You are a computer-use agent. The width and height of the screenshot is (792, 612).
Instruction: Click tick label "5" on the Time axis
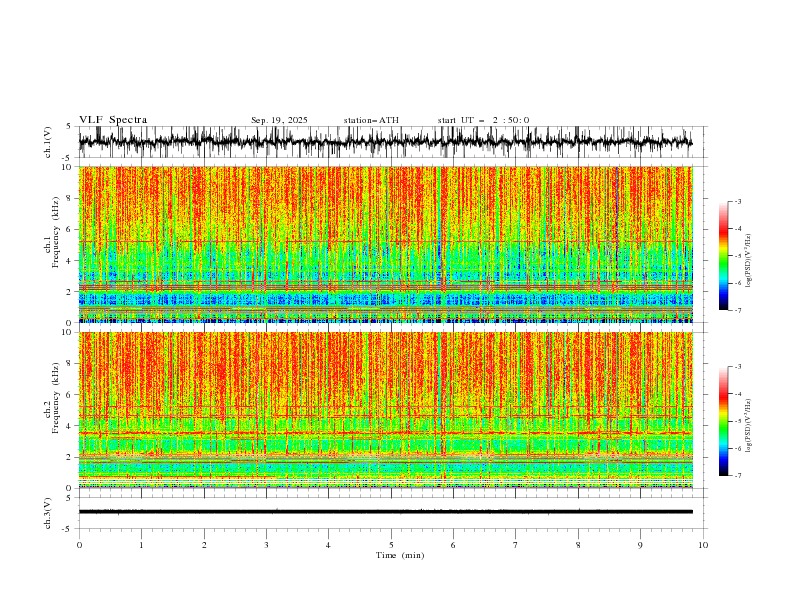[x=391, y=545]
